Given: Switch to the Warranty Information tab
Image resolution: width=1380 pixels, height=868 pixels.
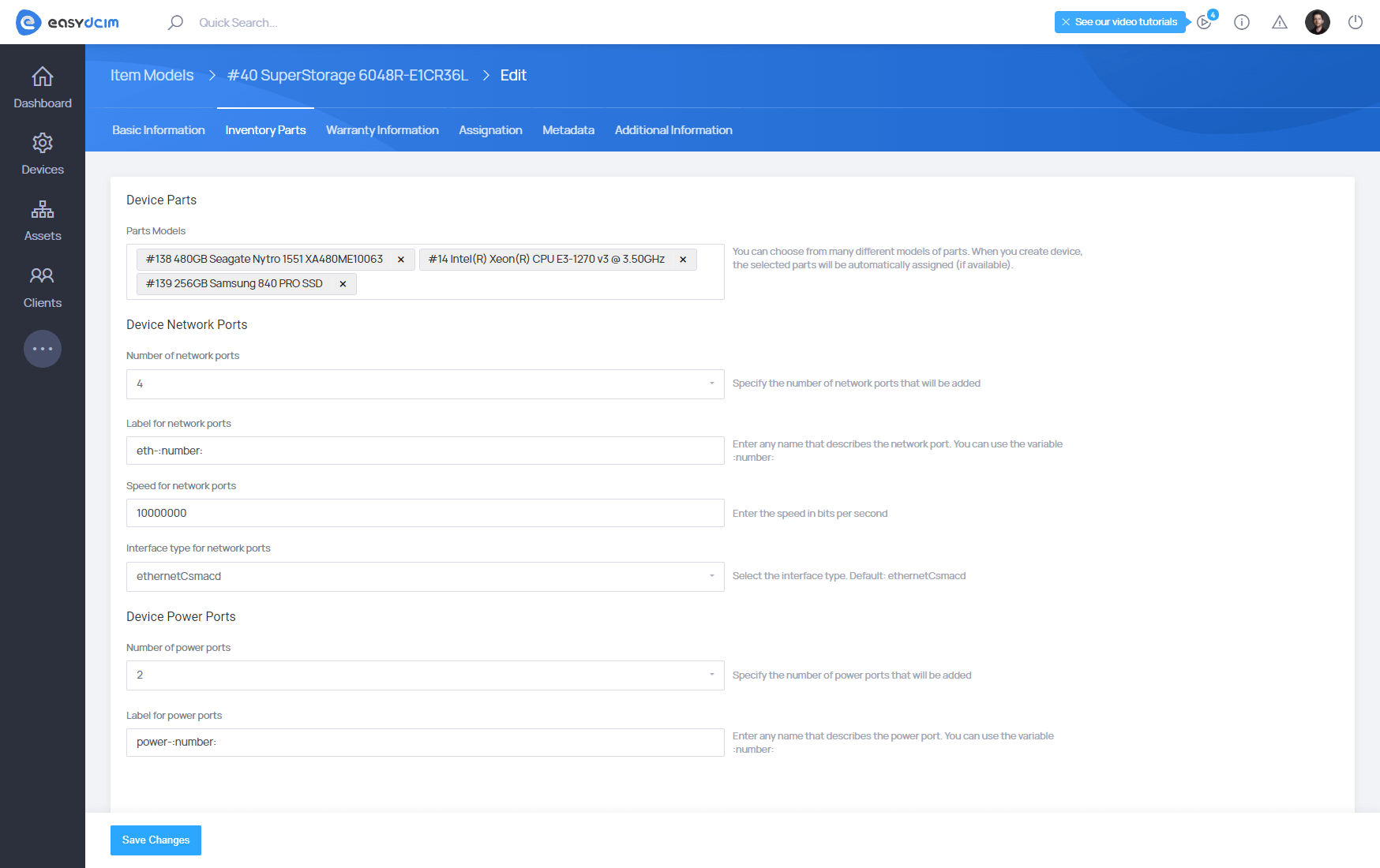Looking at the screenshot, I should [382, 130].
